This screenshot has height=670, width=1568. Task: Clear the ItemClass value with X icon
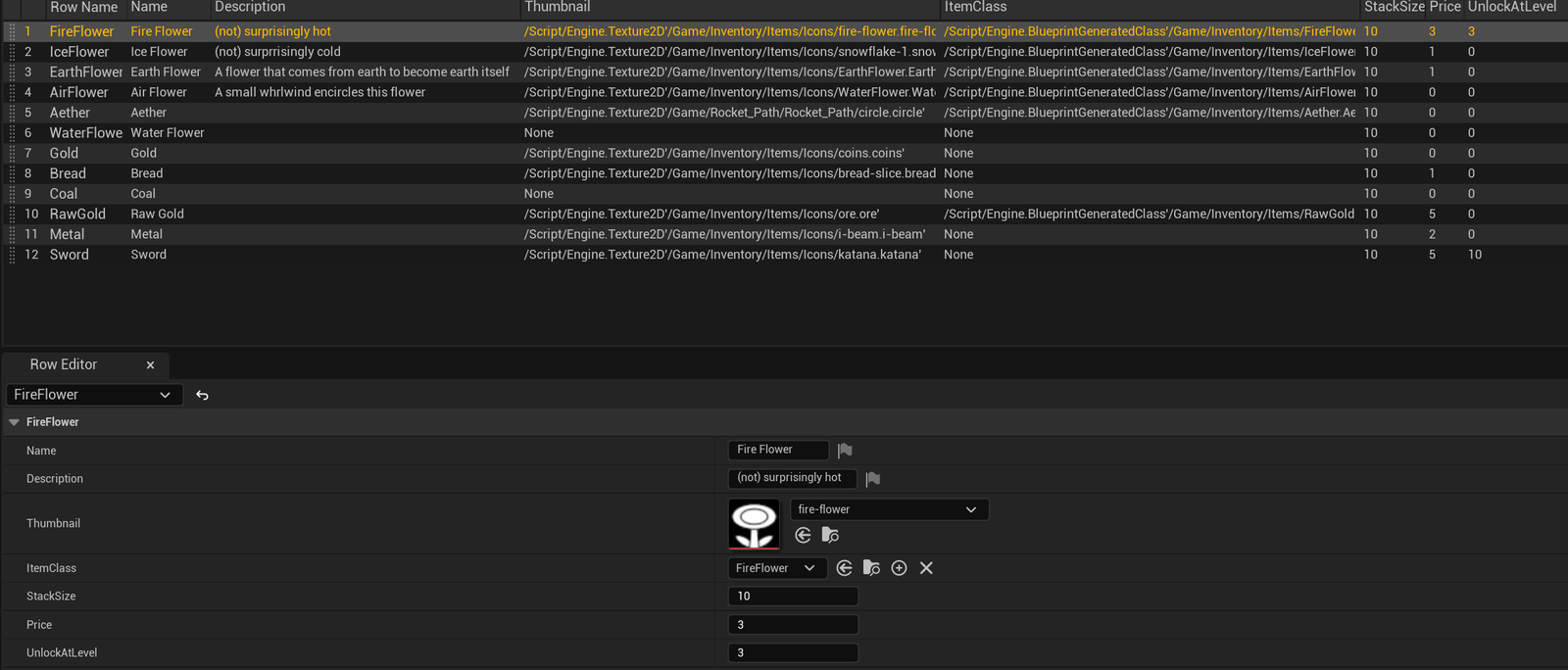pos(926,568)
